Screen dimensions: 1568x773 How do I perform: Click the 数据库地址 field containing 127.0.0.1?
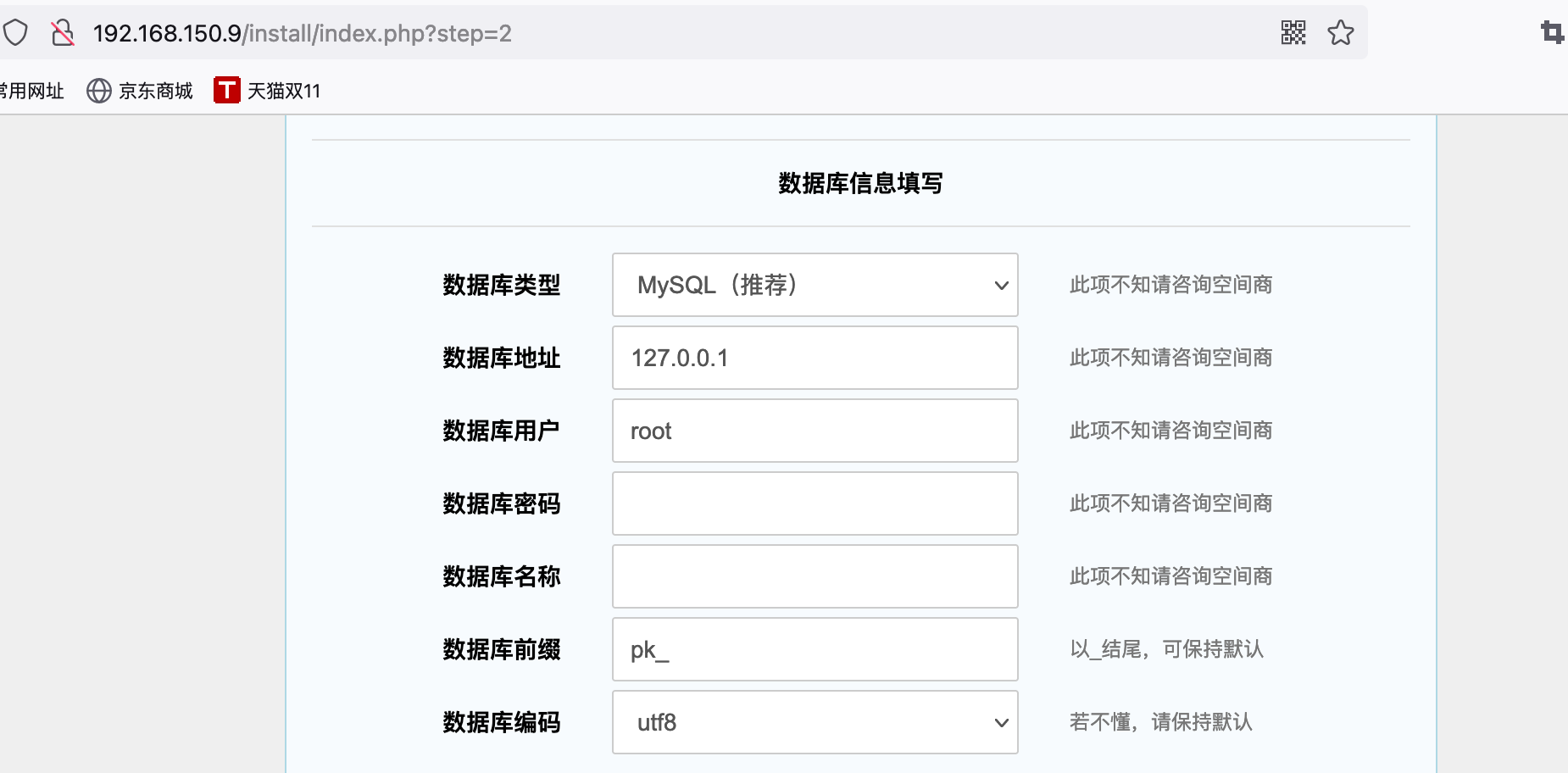coord(815,358)
